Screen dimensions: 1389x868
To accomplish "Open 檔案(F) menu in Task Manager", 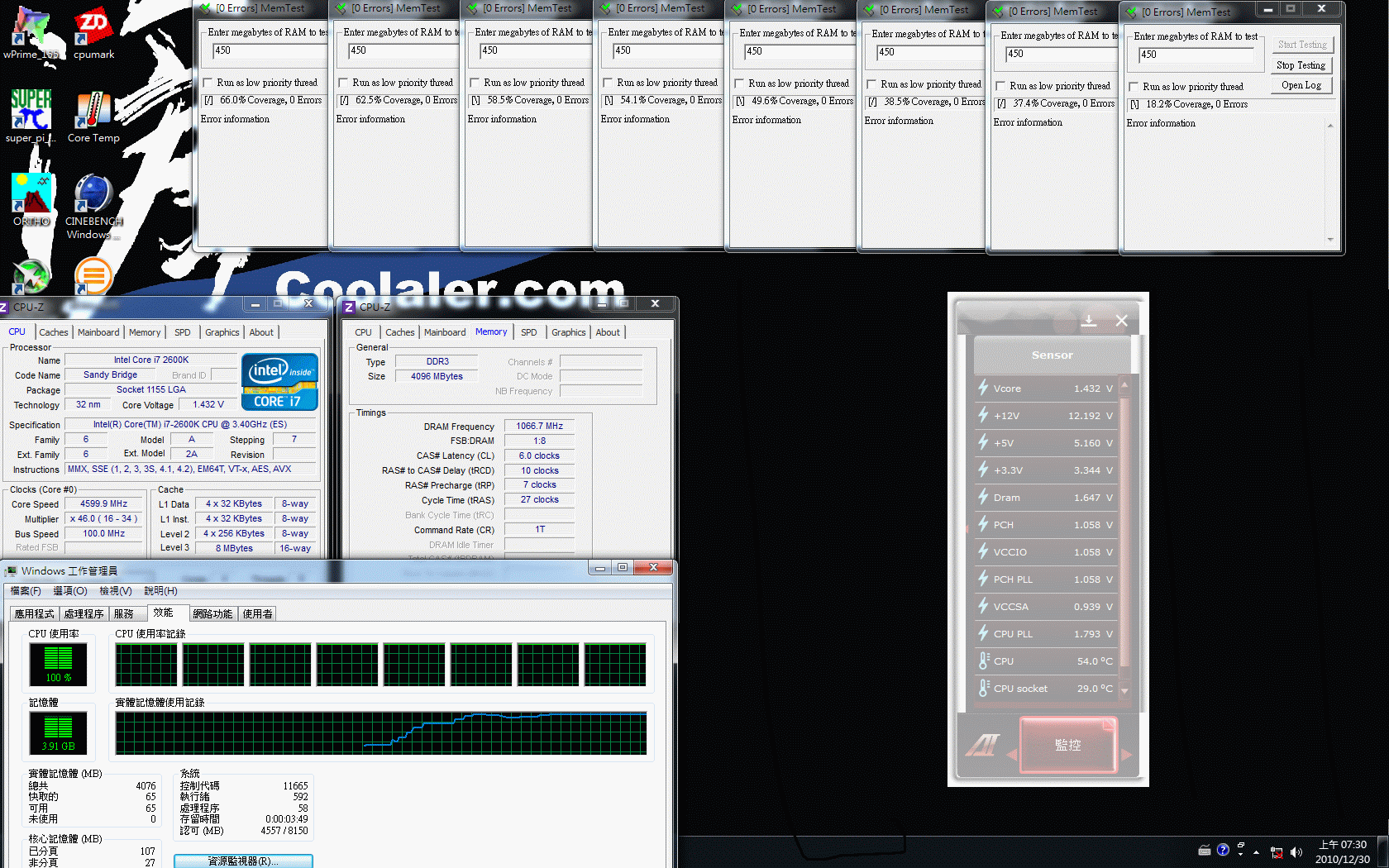I will click(26, 591).
